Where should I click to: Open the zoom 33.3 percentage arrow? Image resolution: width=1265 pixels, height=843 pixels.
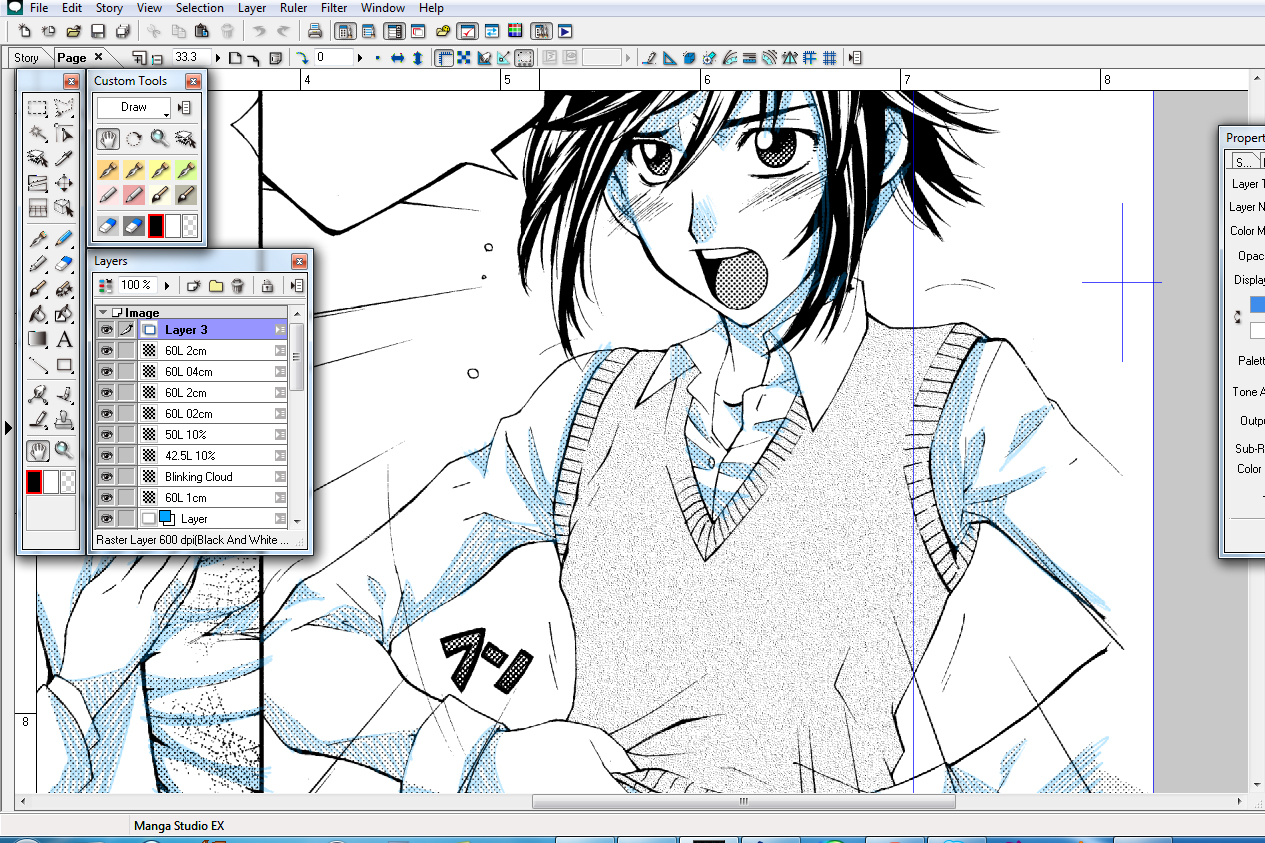(x=220, y=58)
